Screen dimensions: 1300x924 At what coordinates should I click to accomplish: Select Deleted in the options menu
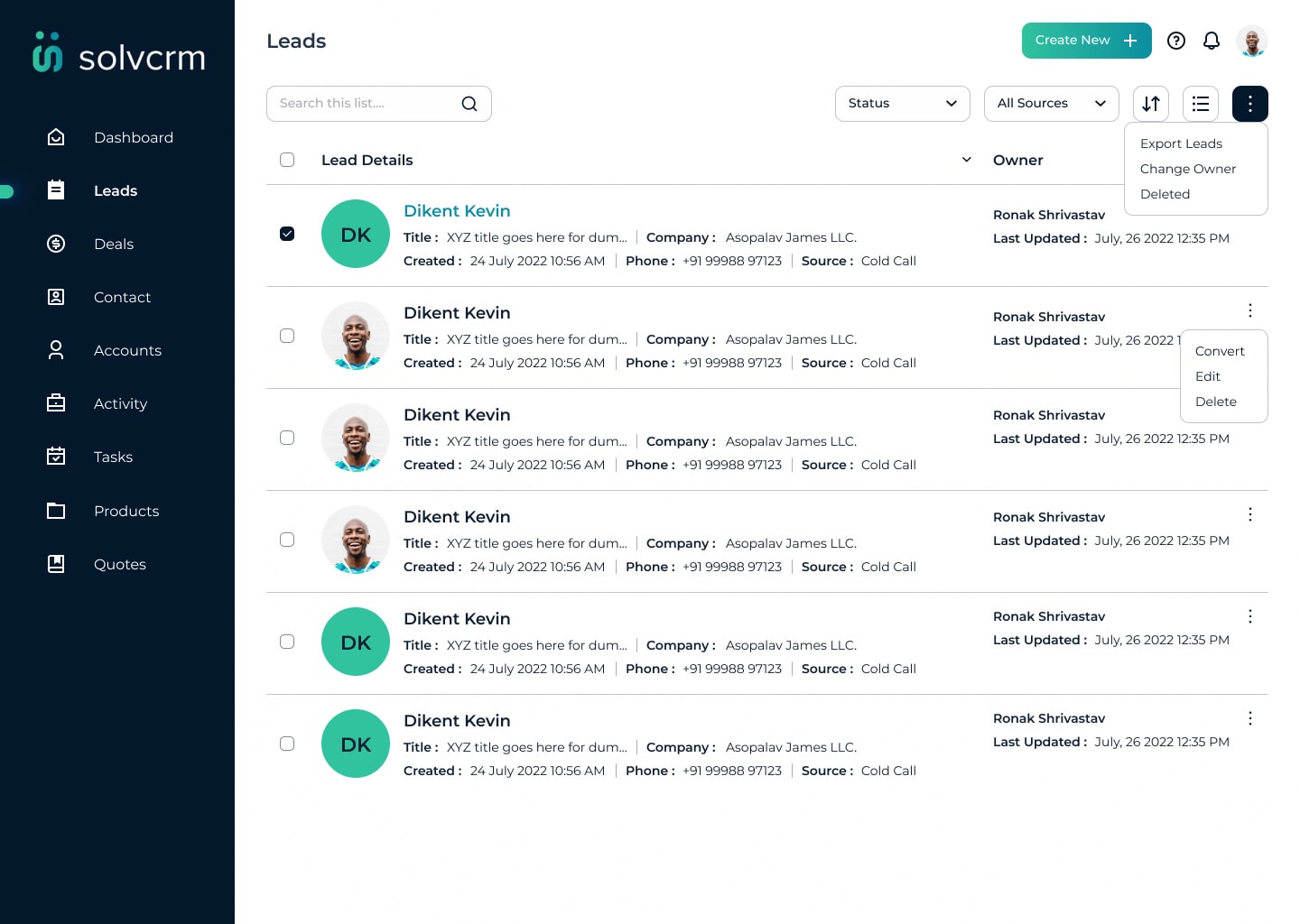[x=1165, y=194]
